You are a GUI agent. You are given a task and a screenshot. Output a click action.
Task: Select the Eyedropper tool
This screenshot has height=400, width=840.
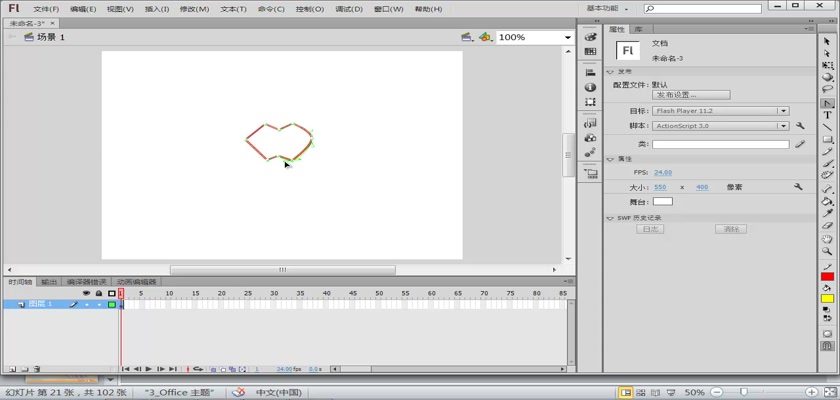[827, 213]
